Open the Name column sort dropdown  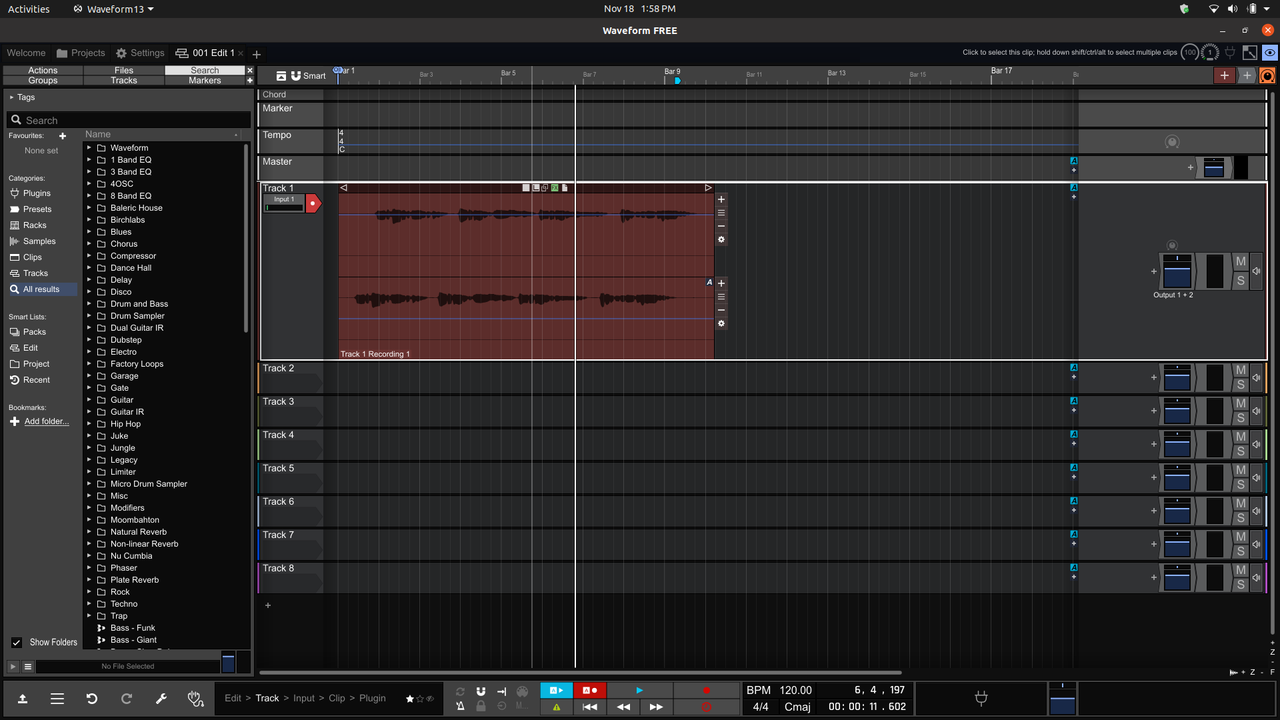point(237,134)
